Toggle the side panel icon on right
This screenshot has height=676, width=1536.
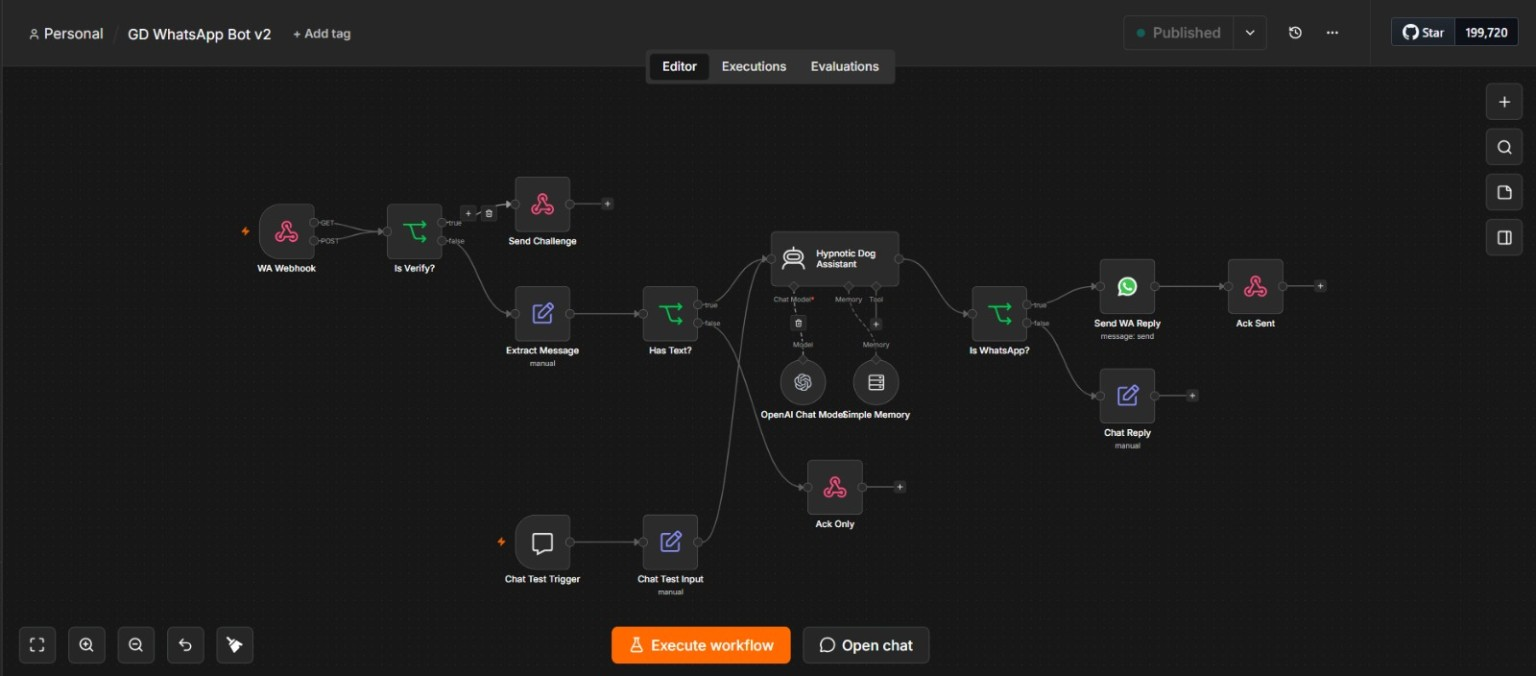[x=1504, y=237]
